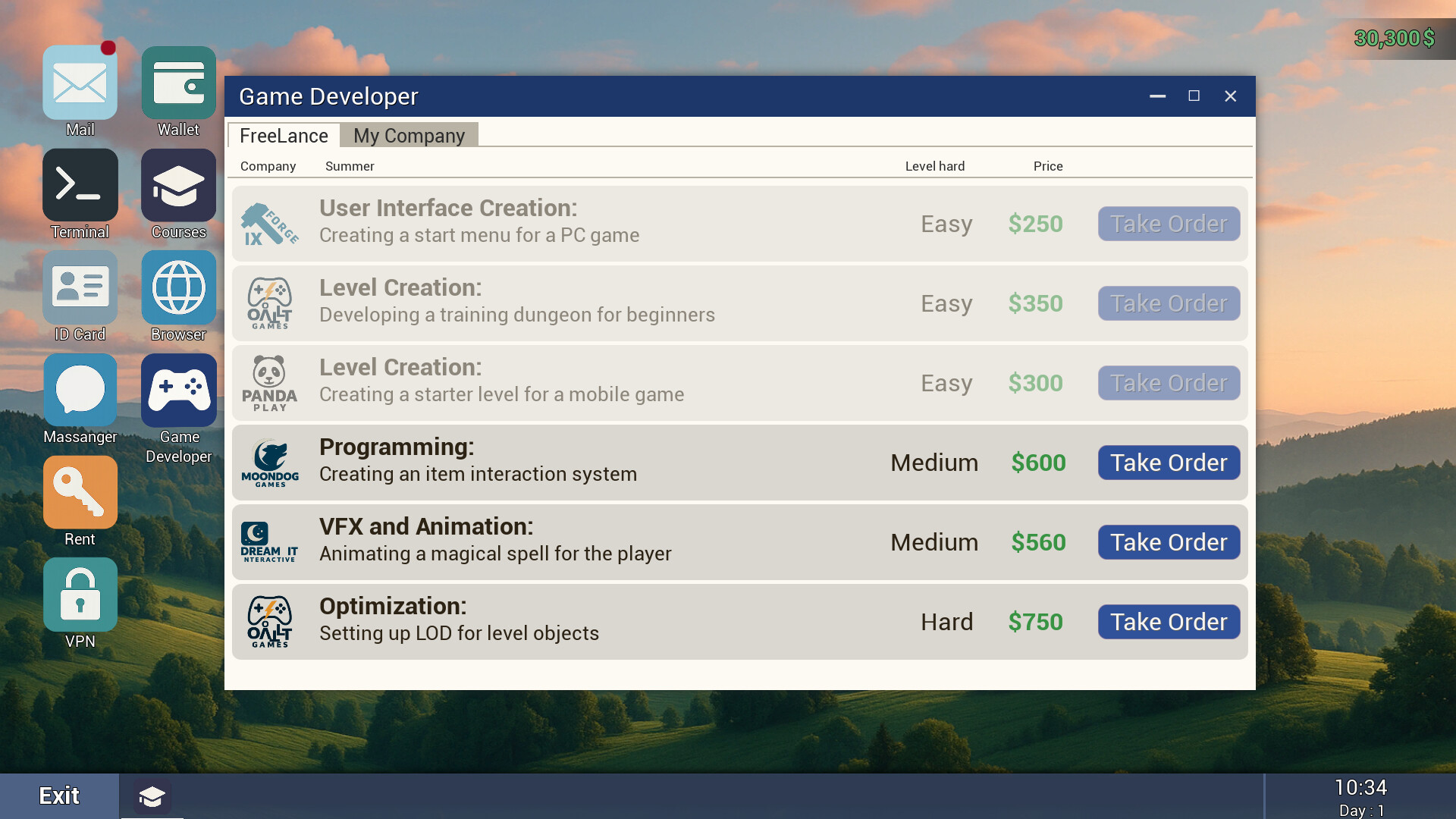
Task: Select the FreeLance tab
Action: [x=284, y=136]
